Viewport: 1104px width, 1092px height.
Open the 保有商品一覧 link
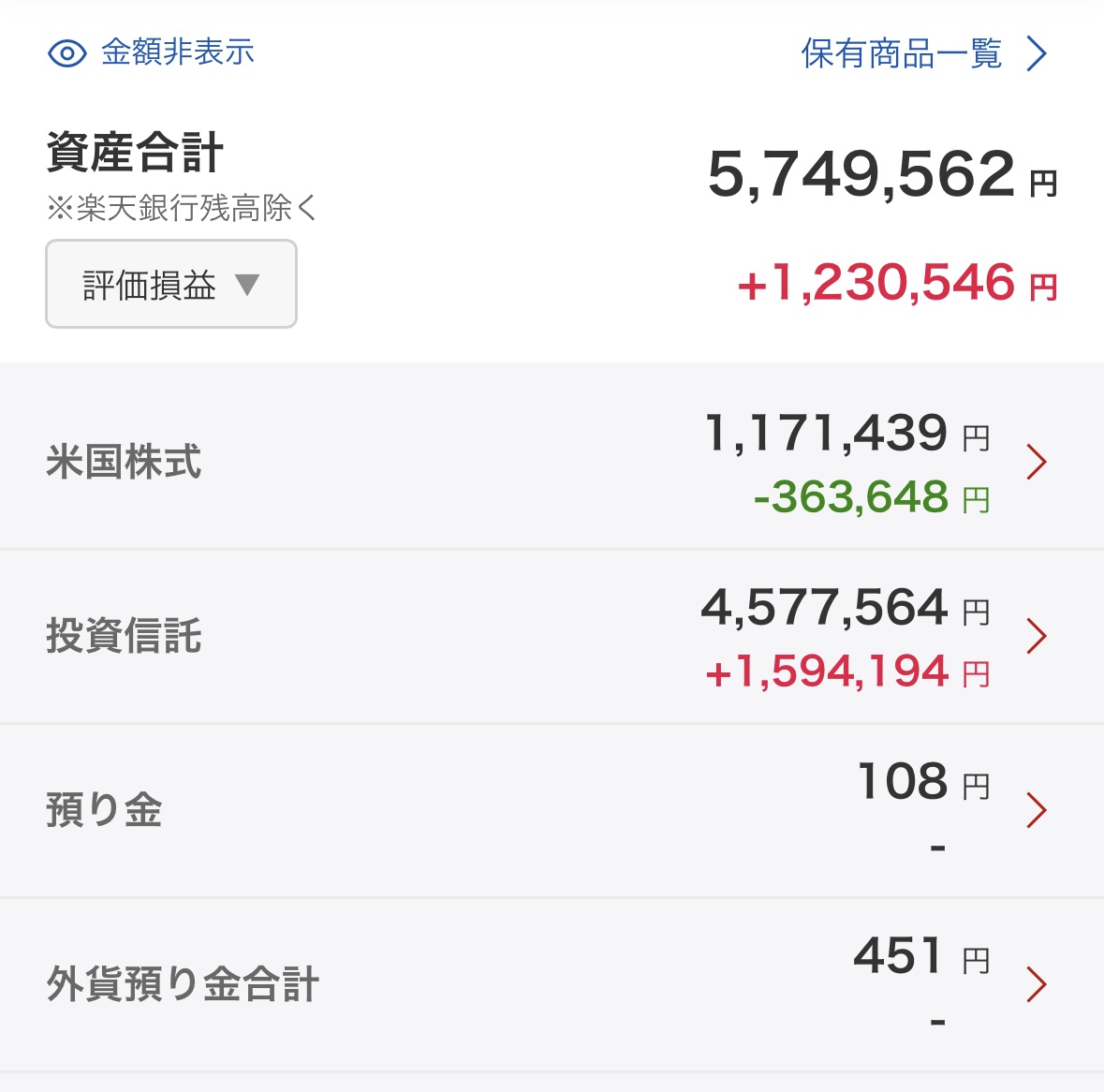click(902, 53)
